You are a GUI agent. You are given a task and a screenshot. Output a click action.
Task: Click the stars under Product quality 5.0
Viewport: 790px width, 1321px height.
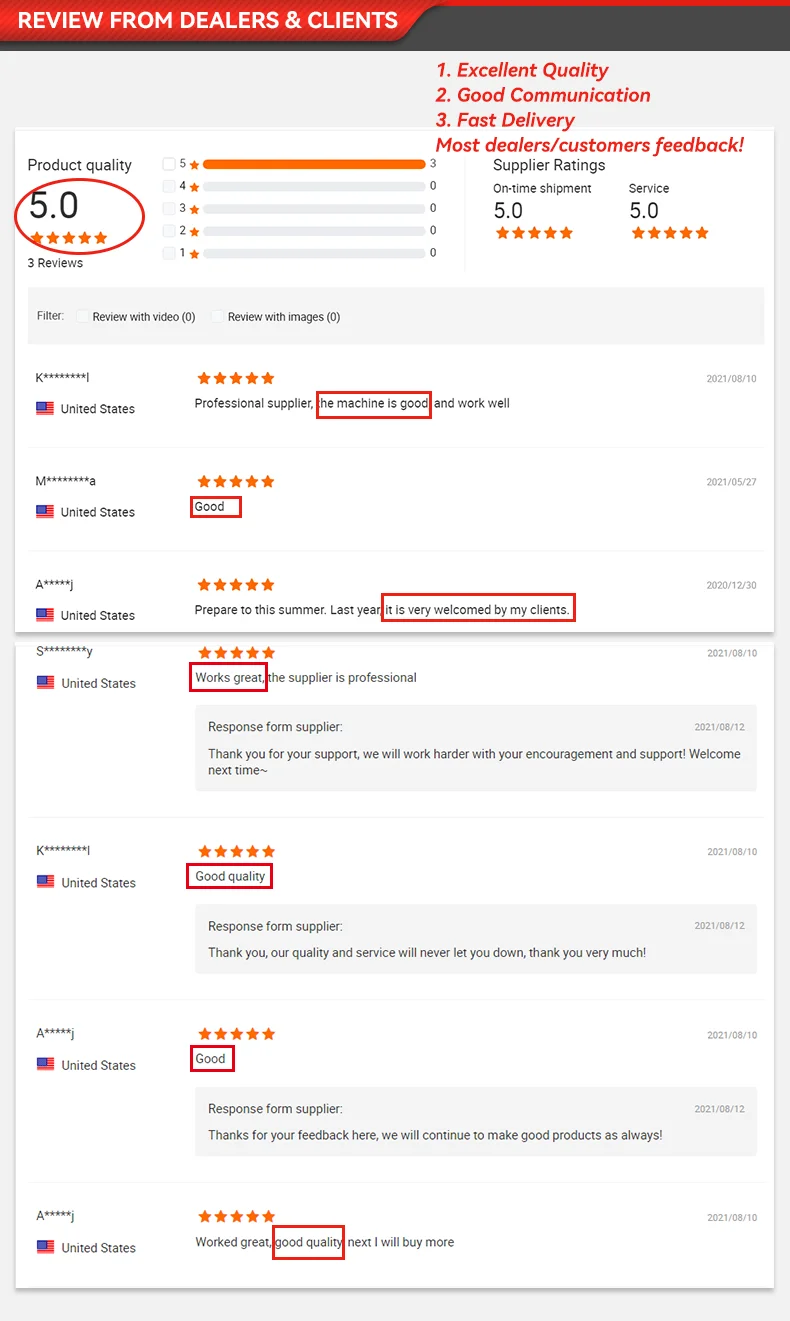tap(68, 238)
